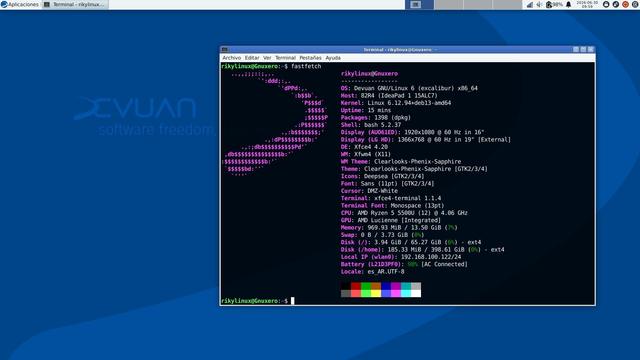Click the Font Sans (11pt) line
The width and height of the screenshot is (640, 360).
(388, 184)
